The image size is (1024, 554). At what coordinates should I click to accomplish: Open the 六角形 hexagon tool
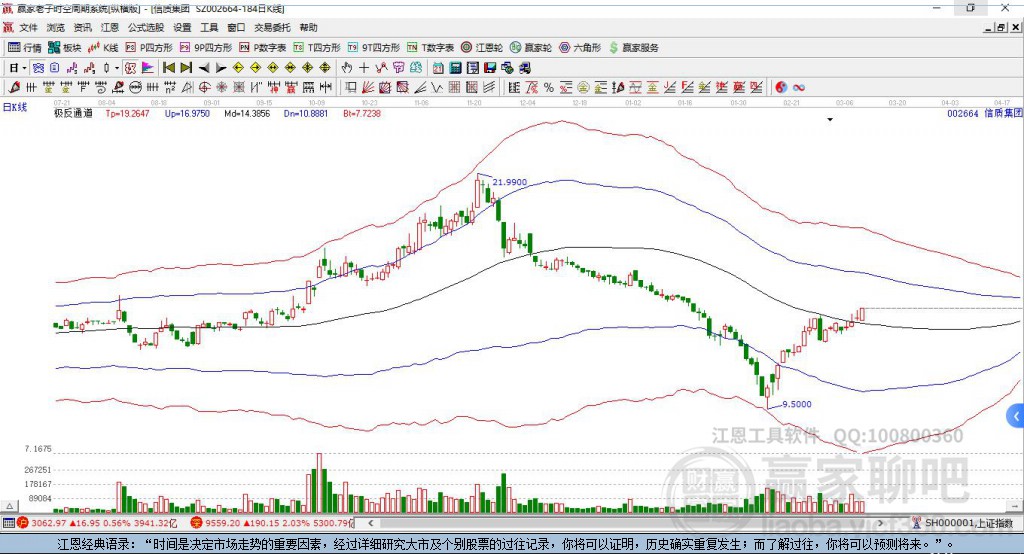pyautogui.click(x=580, y=48)
